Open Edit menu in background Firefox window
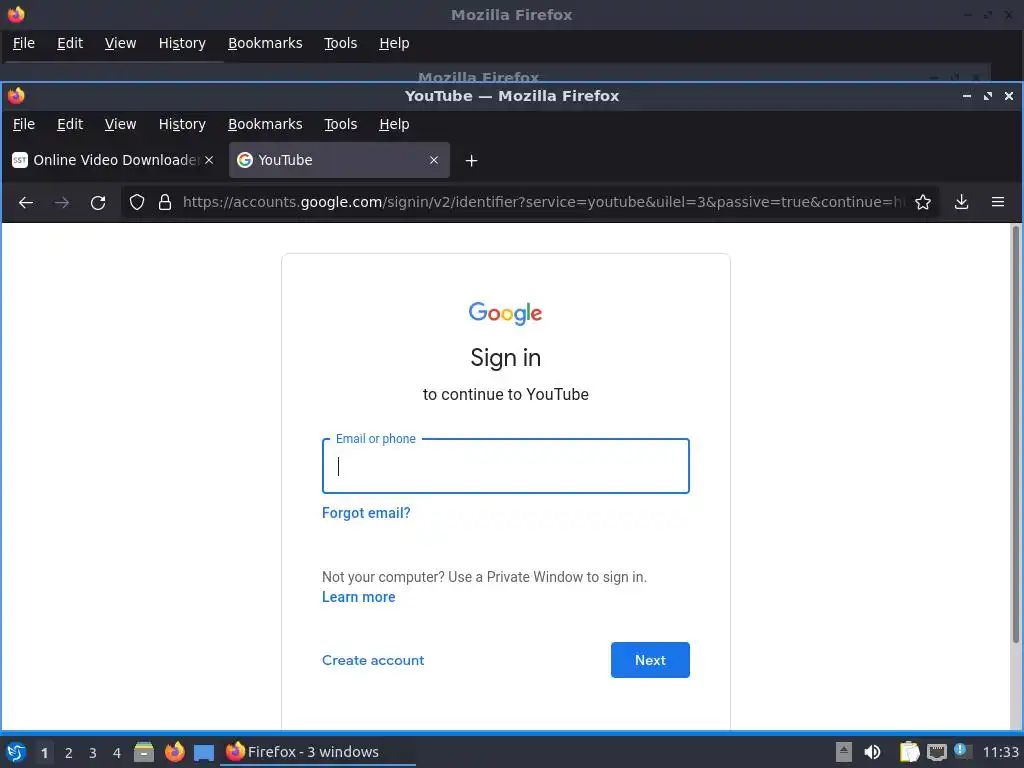The height and width of the screenshot is (768, 1024). pyautogui.click(x=70, y=43)
